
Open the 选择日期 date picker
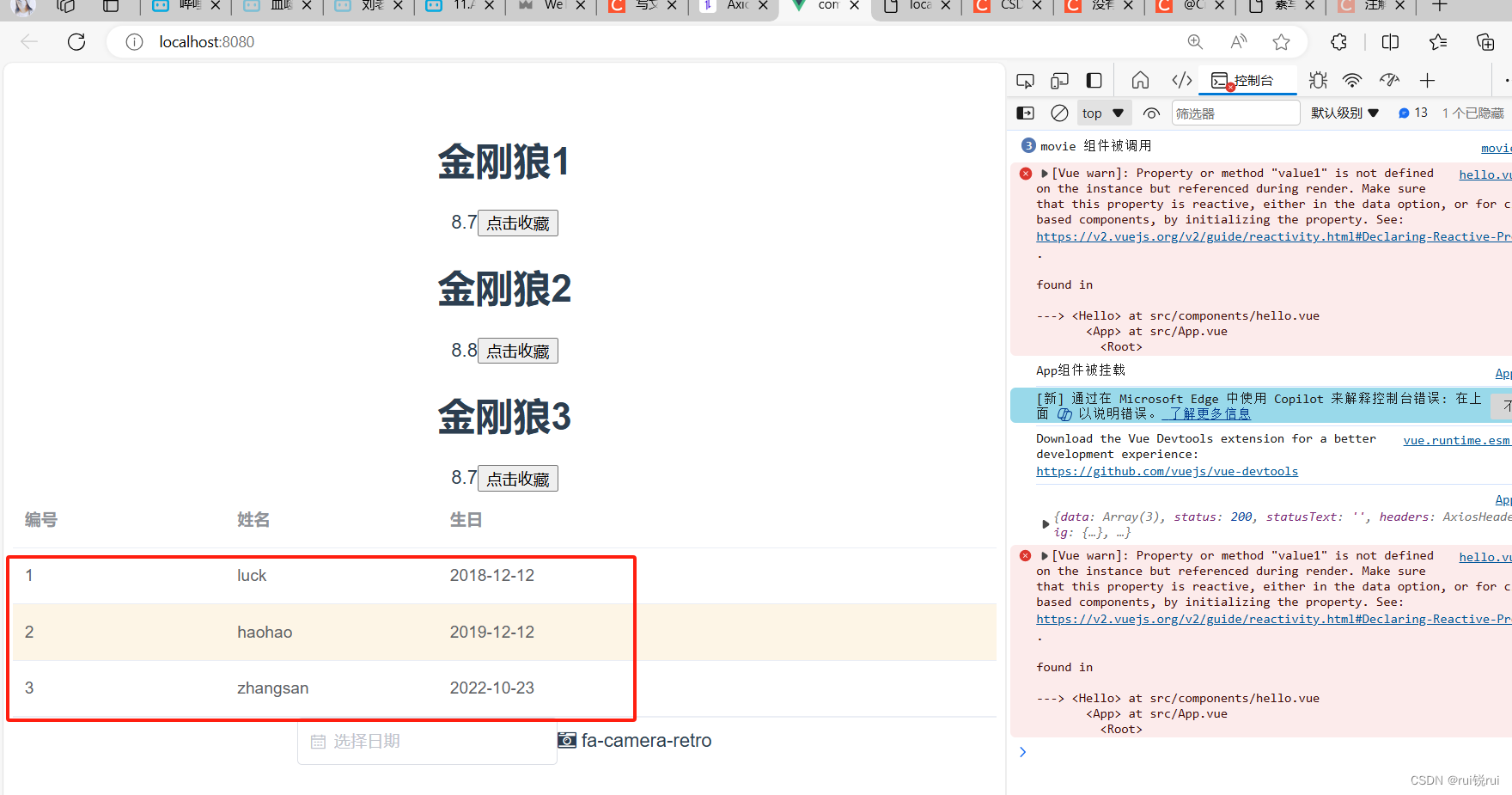pos(427,741)
